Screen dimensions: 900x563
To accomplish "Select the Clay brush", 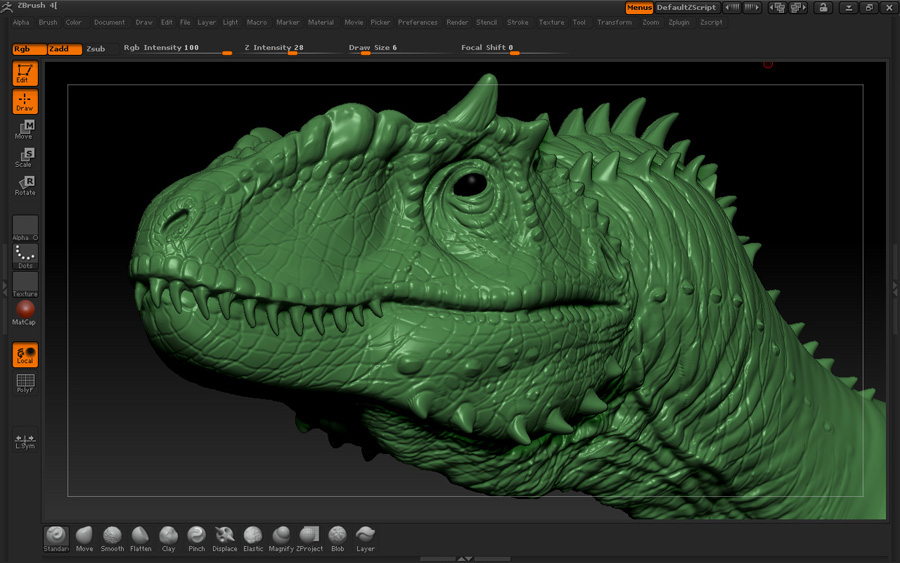I will coord(169,536).
